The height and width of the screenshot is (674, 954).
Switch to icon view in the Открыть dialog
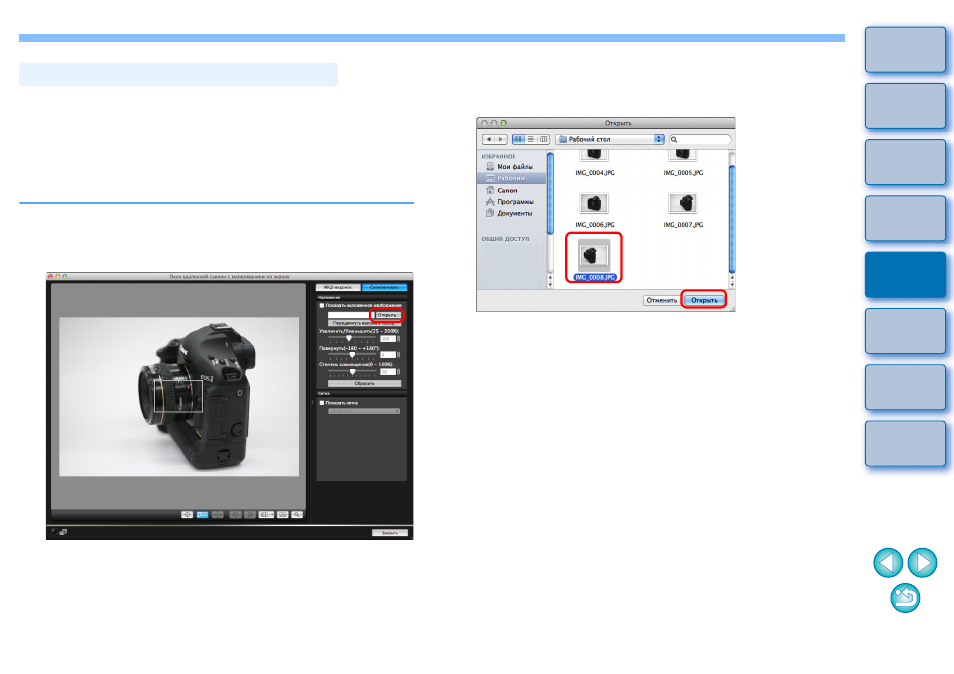518,139
